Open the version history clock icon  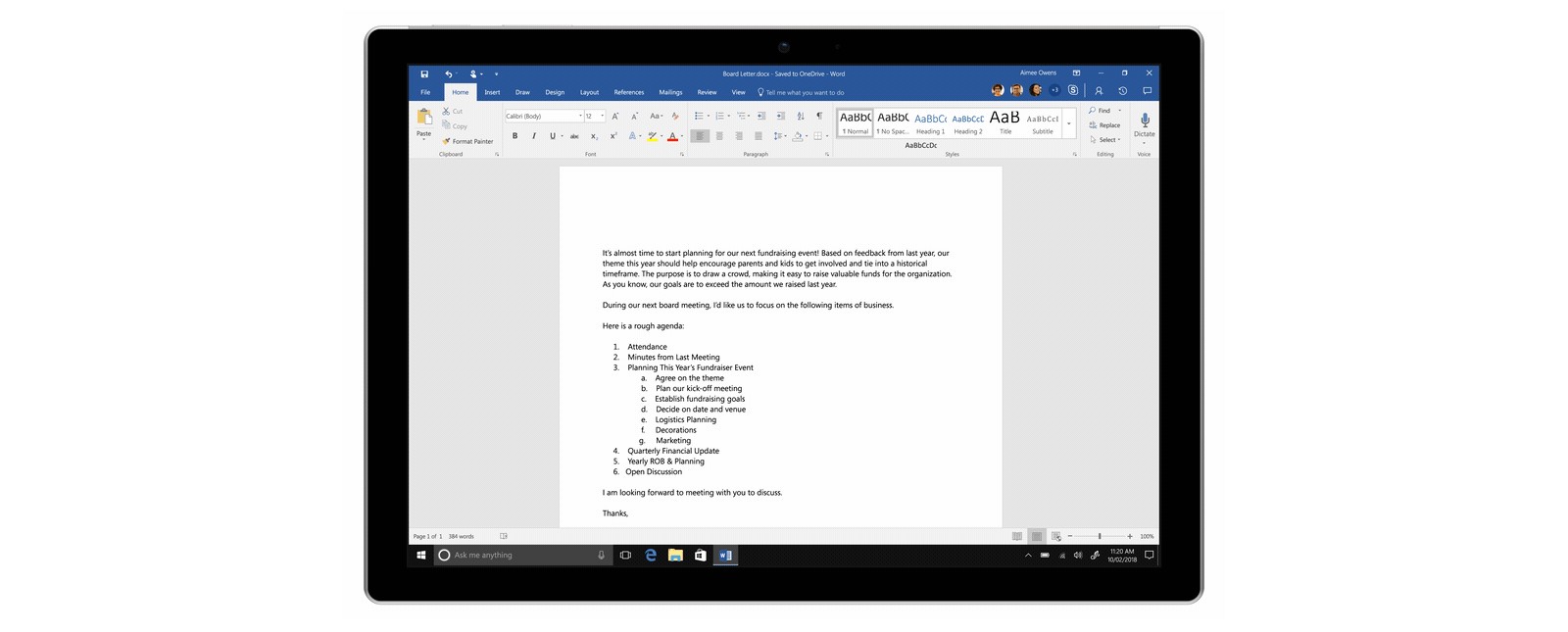1122,91
